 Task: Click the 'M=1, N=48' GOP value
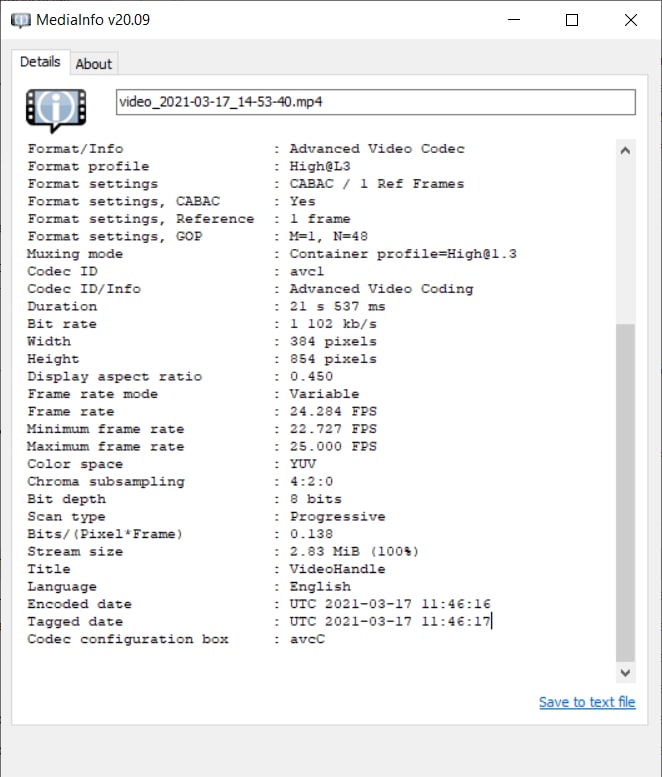(x=329, y=236)
